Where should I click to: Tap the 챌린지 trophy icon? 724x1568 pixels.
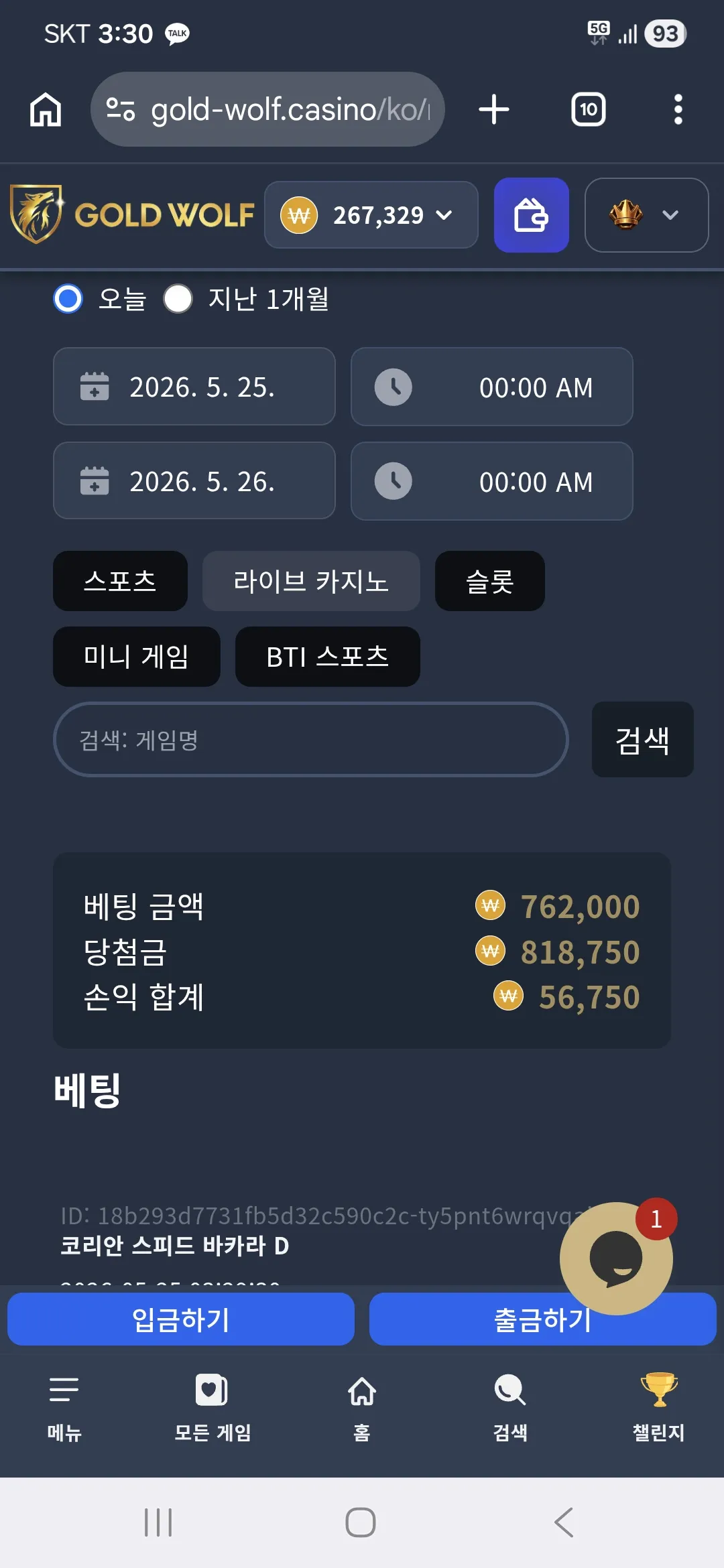click(x=659, y=1389)
